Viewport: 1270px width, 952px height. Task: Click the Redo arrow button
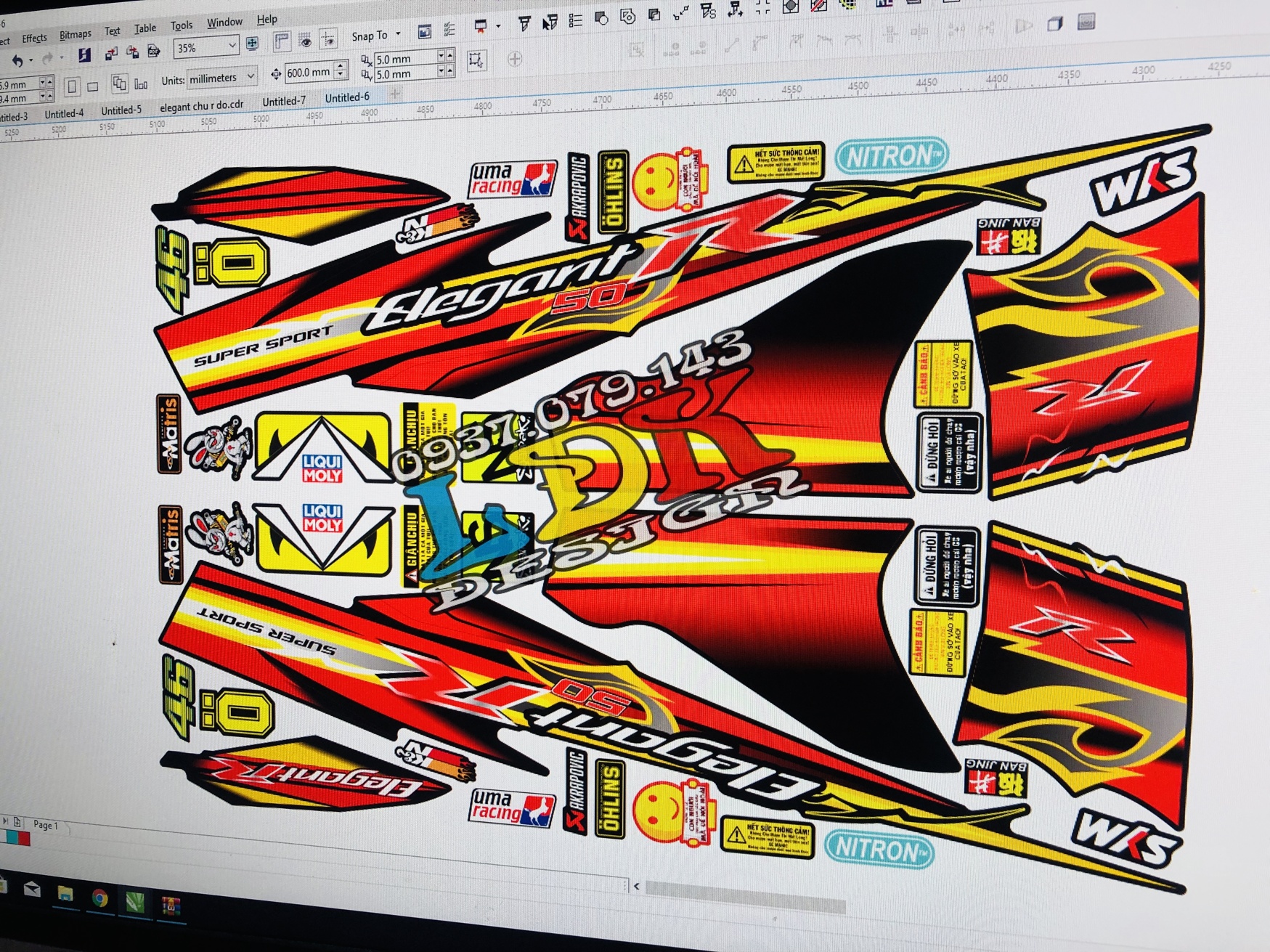coord(48,58)
